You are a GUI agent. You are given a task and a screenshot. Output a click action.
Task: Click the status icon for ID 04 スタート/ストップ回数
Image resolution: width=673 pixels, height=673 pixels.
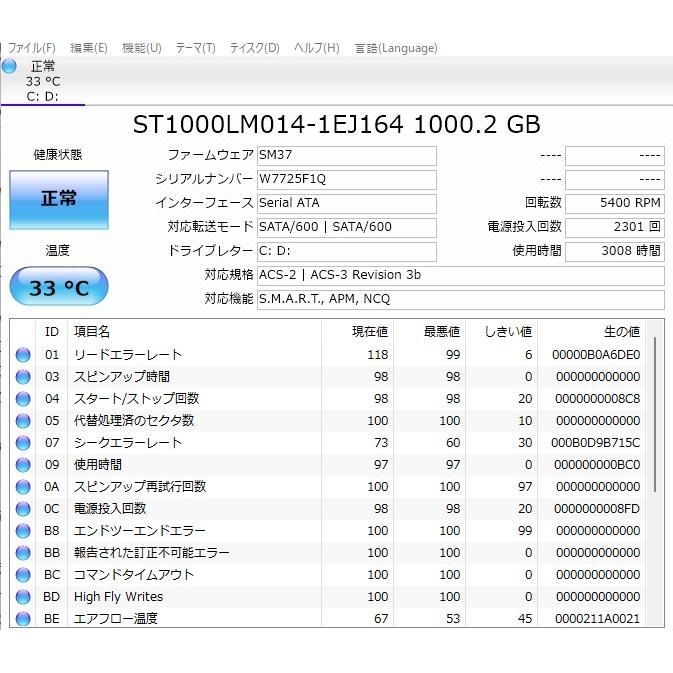coord(23,399)
